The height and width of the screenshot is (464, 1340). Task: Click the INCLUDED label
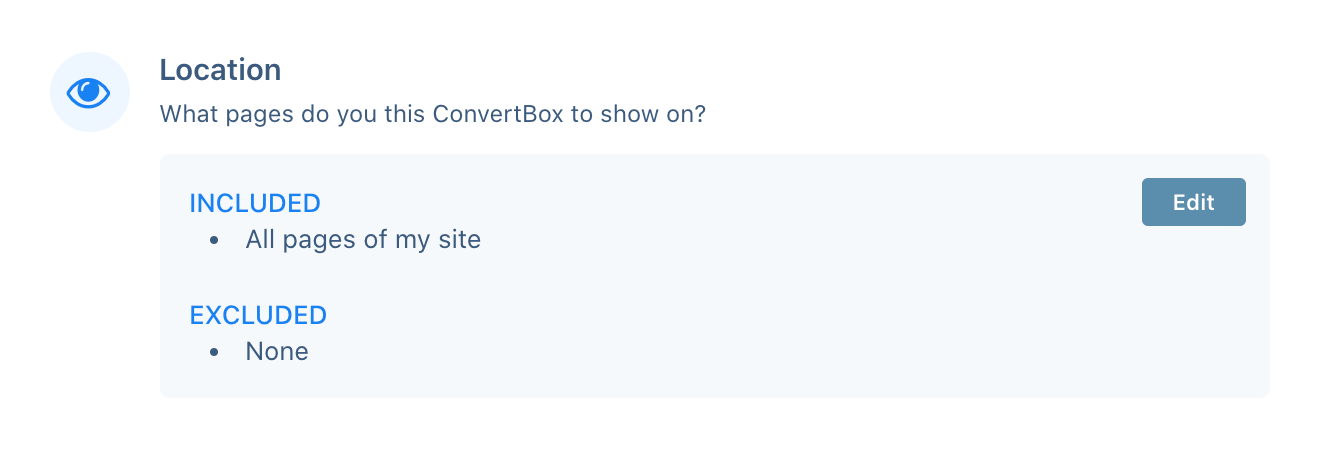(255, 203)
